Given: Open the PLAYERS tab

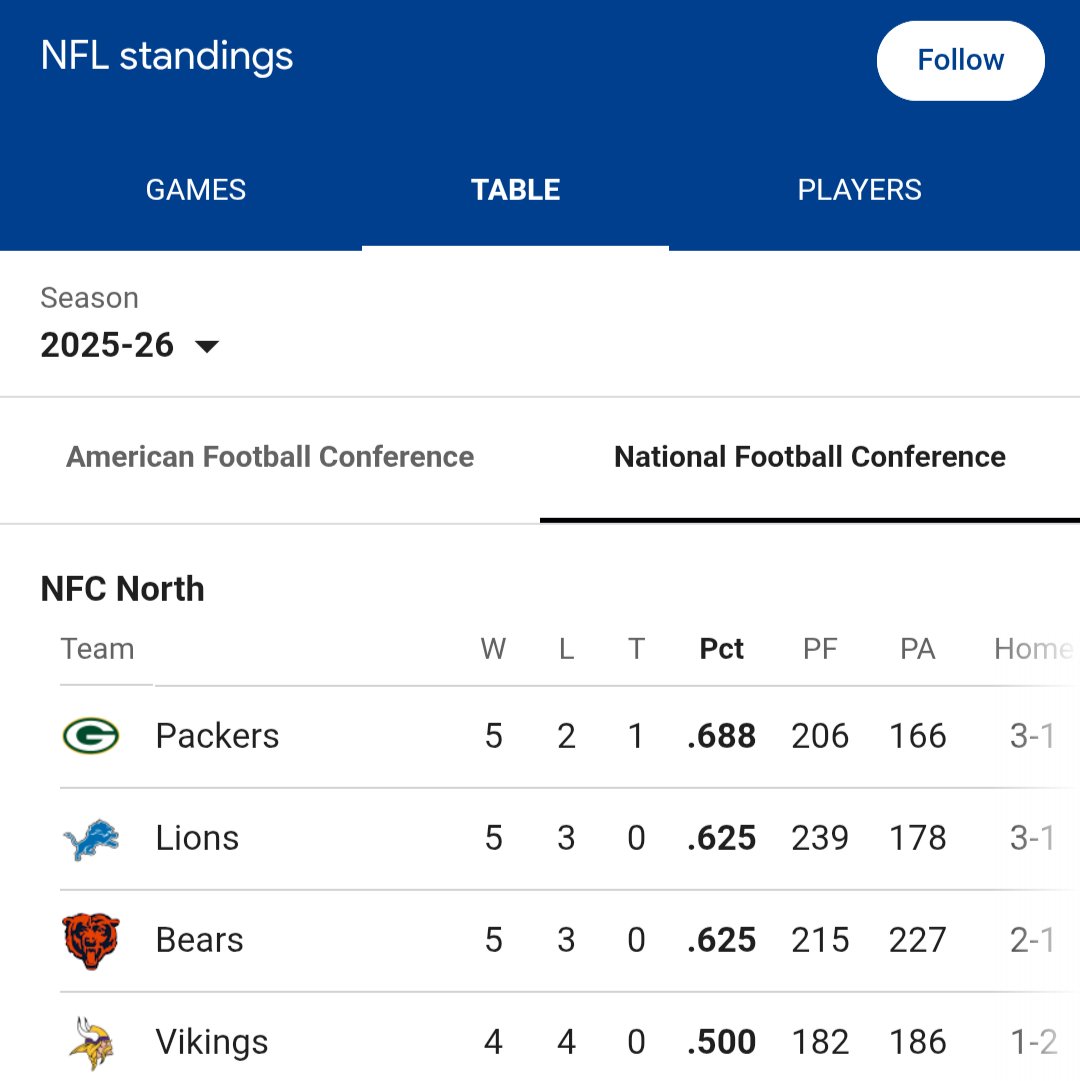Looking at the screenshot, I should 859,190.
